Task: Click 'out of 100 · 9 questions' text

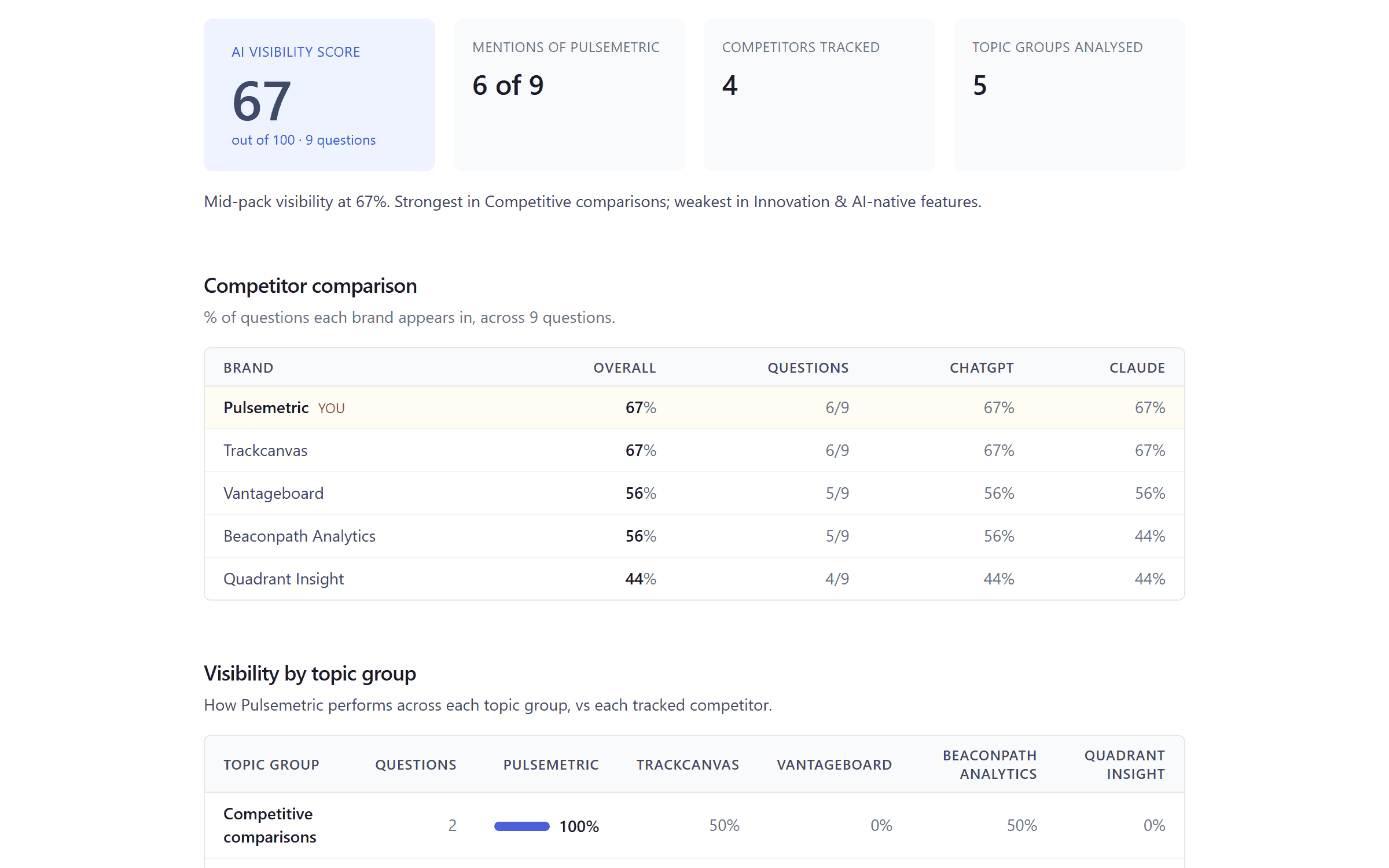Action: pos(303,140)
